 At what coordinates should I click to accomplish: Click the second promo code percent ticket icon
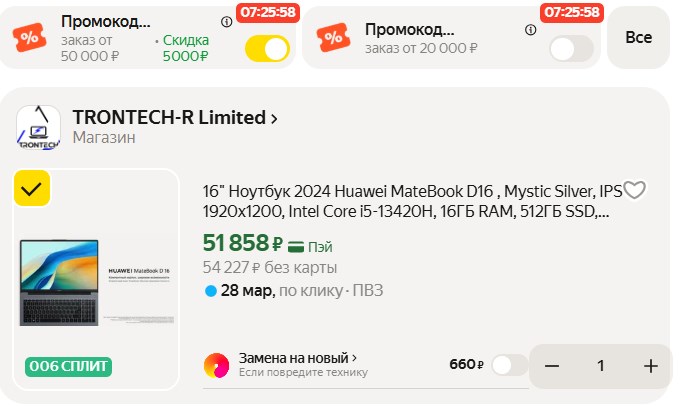(332, 38)
